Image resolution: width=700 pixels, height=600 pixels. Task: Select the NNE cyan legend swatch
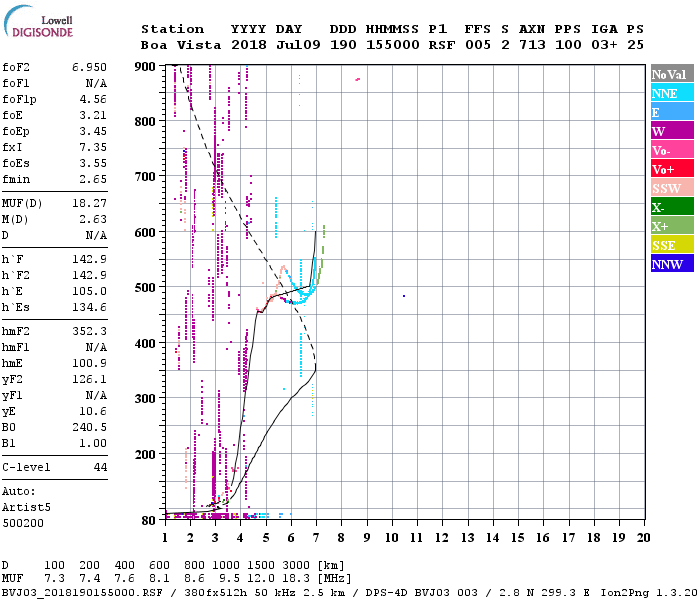click(x=672, y=93)
